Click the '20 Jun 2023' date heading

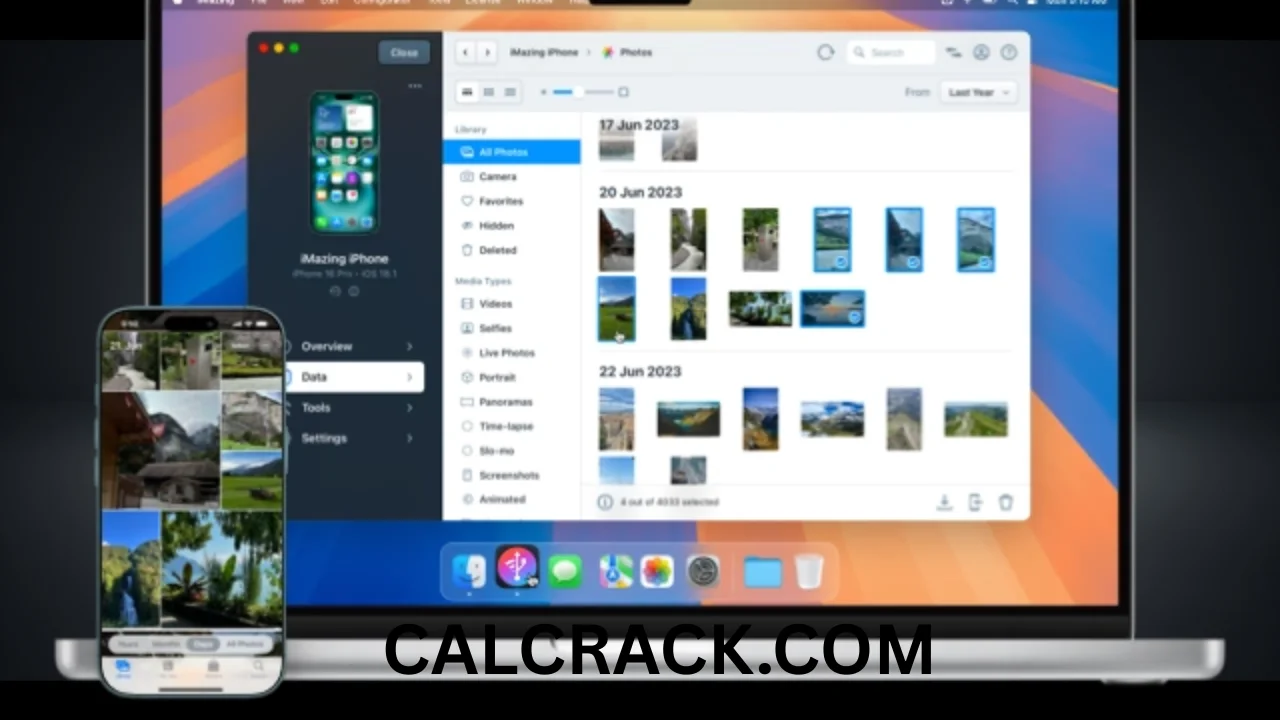click(640, 192)
